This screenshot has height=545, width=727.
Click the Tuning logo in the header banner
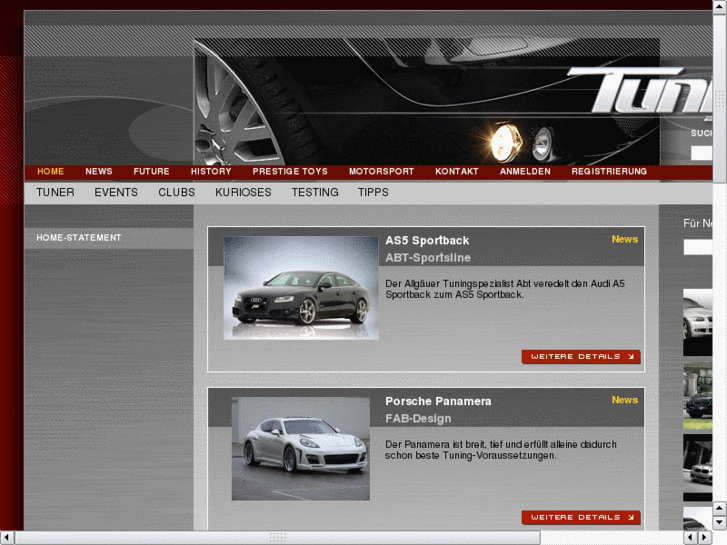coord(642,90)
